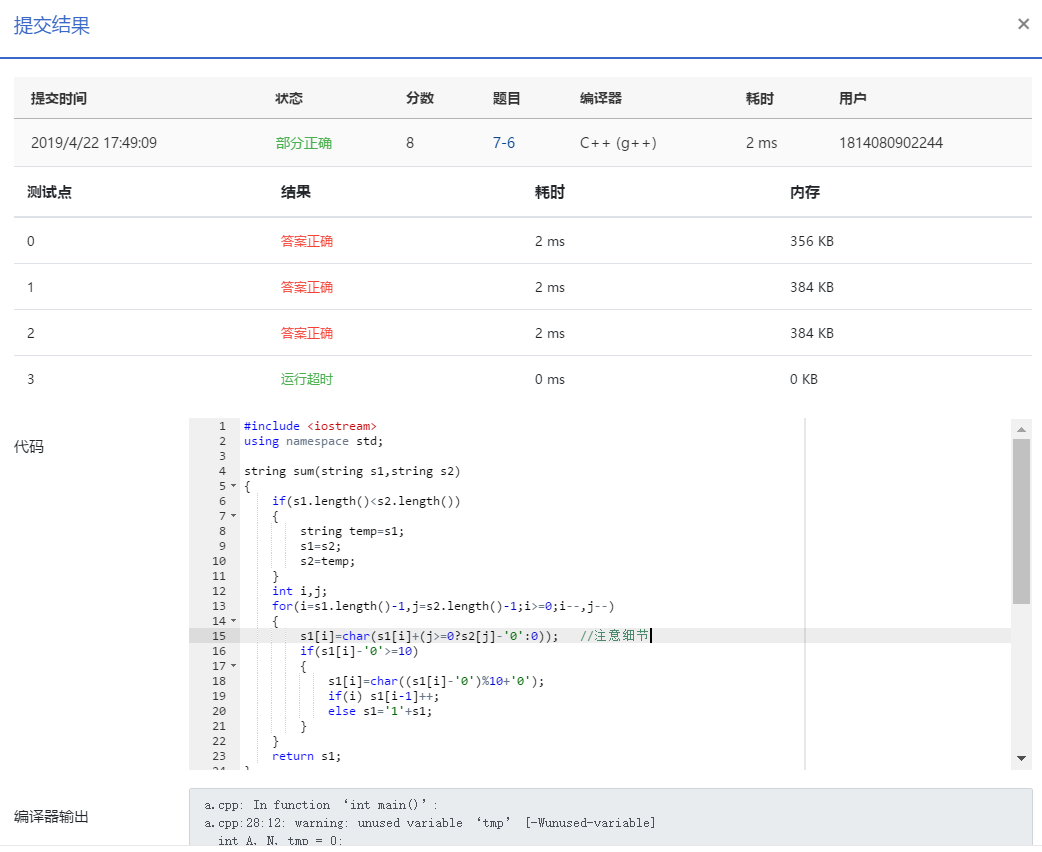Collapse code fold arrow at line 17

[233, 666]
